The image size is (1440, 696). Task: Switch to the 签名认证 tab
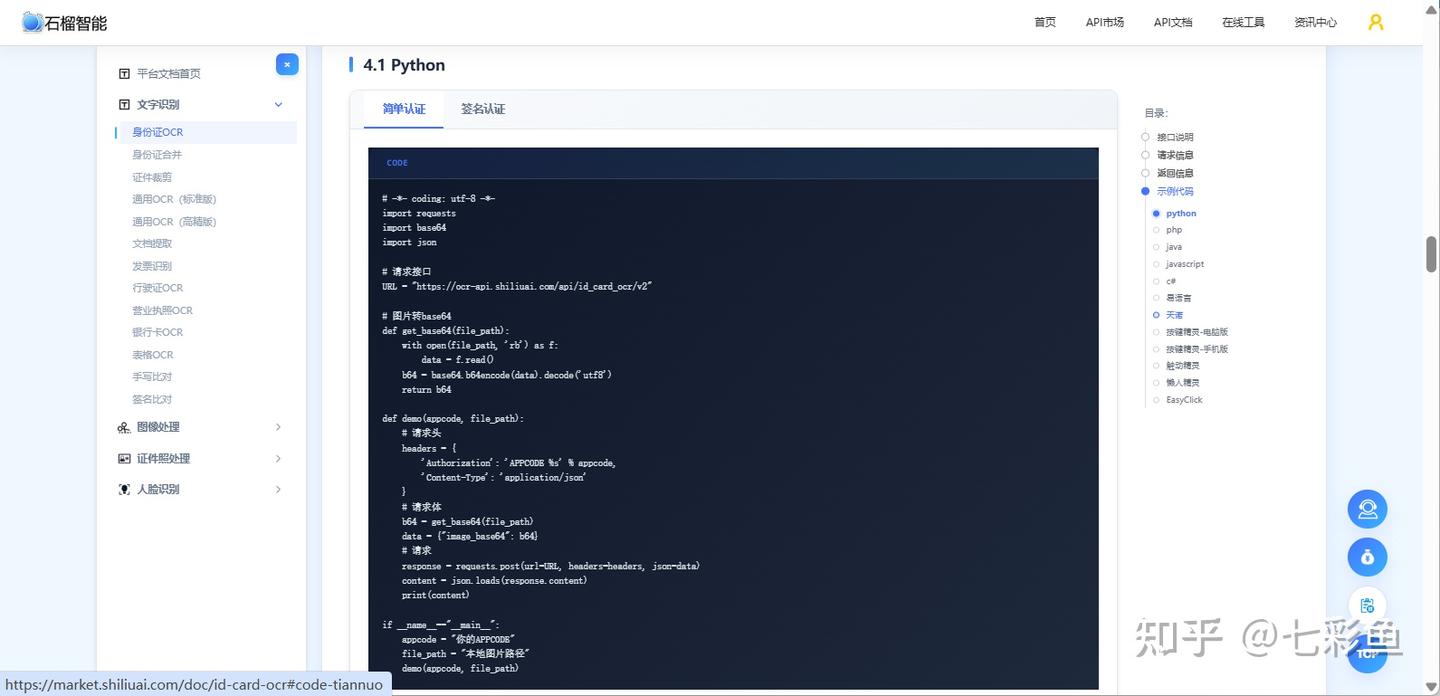click(x=483, y=109)
